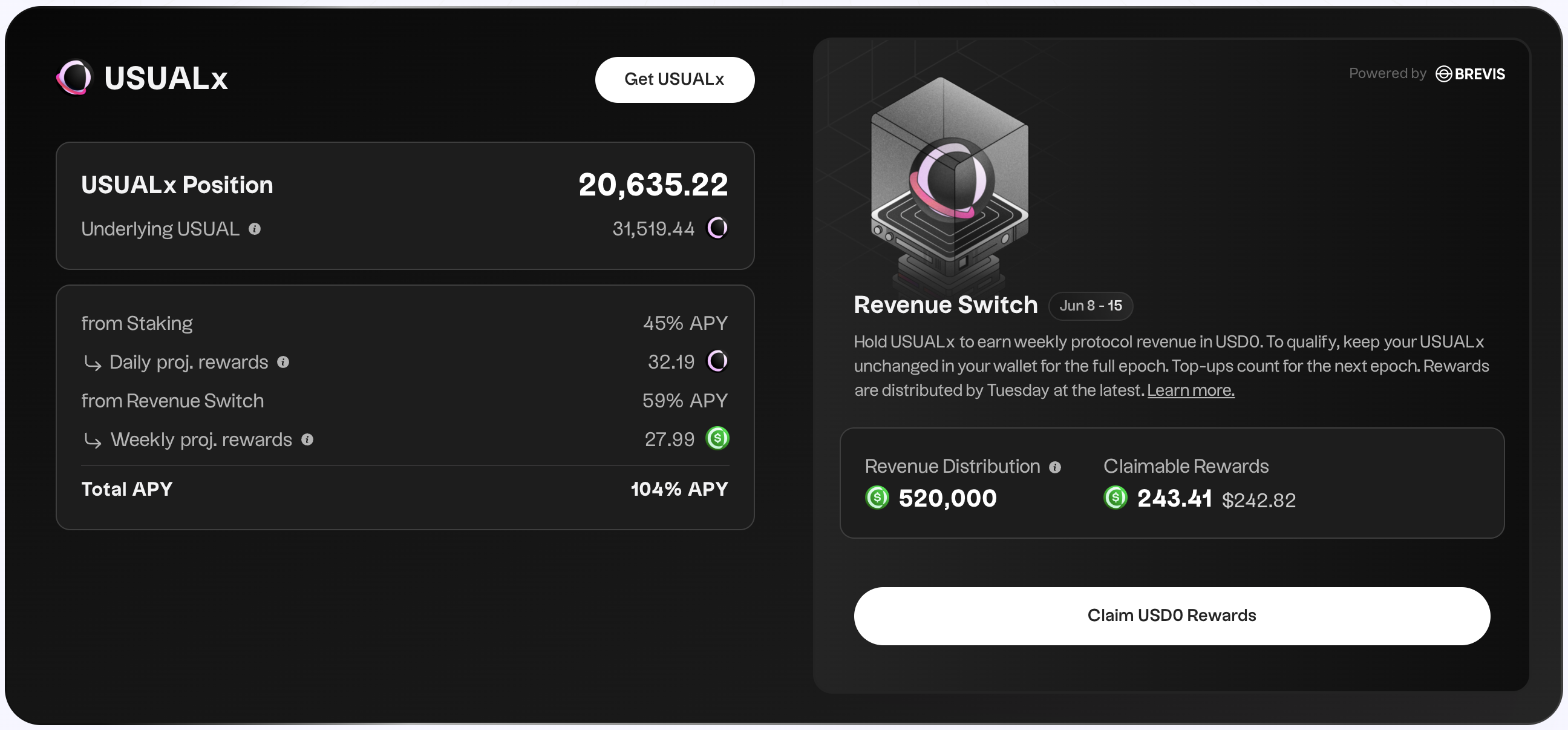Click the Revenue Switch heading
This screenshot has height=730, width=1568.
946,305
